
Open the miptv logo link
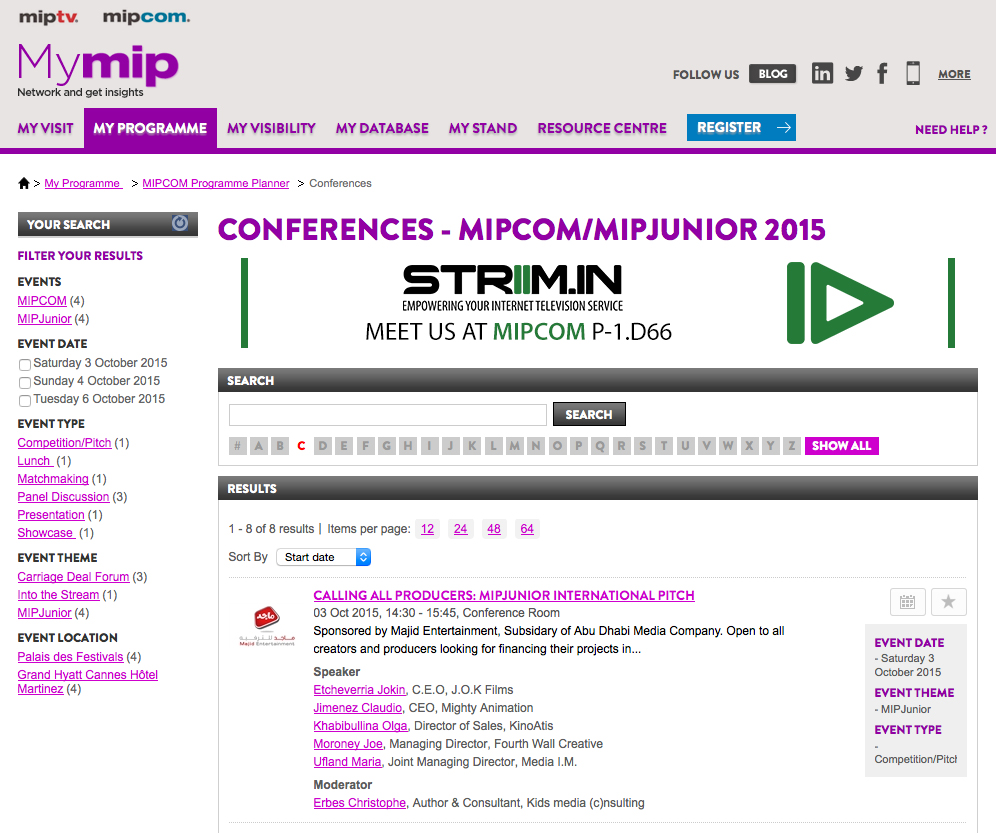48,17
